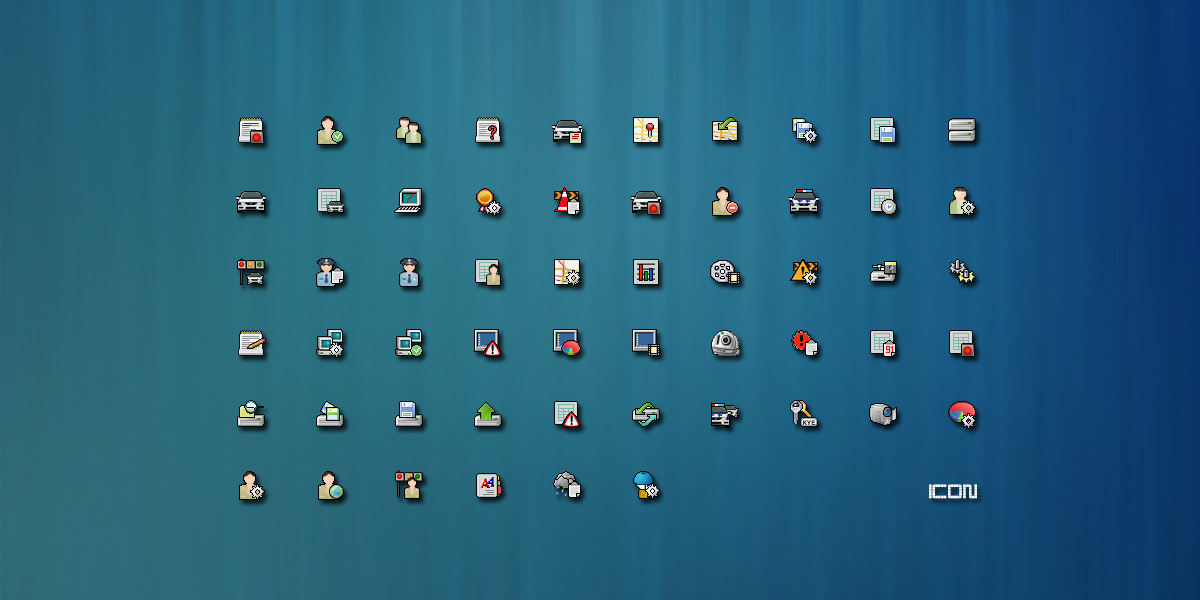Viewport: 1200px width, 600px height.
Task: Open the laptop computer icon
Action: (408, 201)
